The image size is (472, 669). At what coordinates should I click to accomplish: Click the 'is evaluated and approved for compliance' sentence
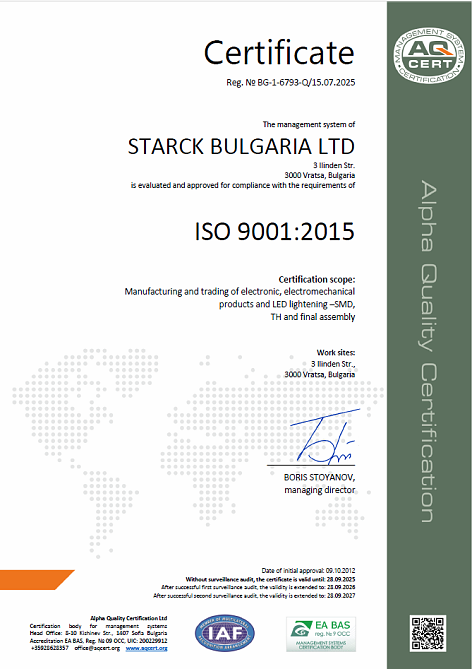pos(242,186)
